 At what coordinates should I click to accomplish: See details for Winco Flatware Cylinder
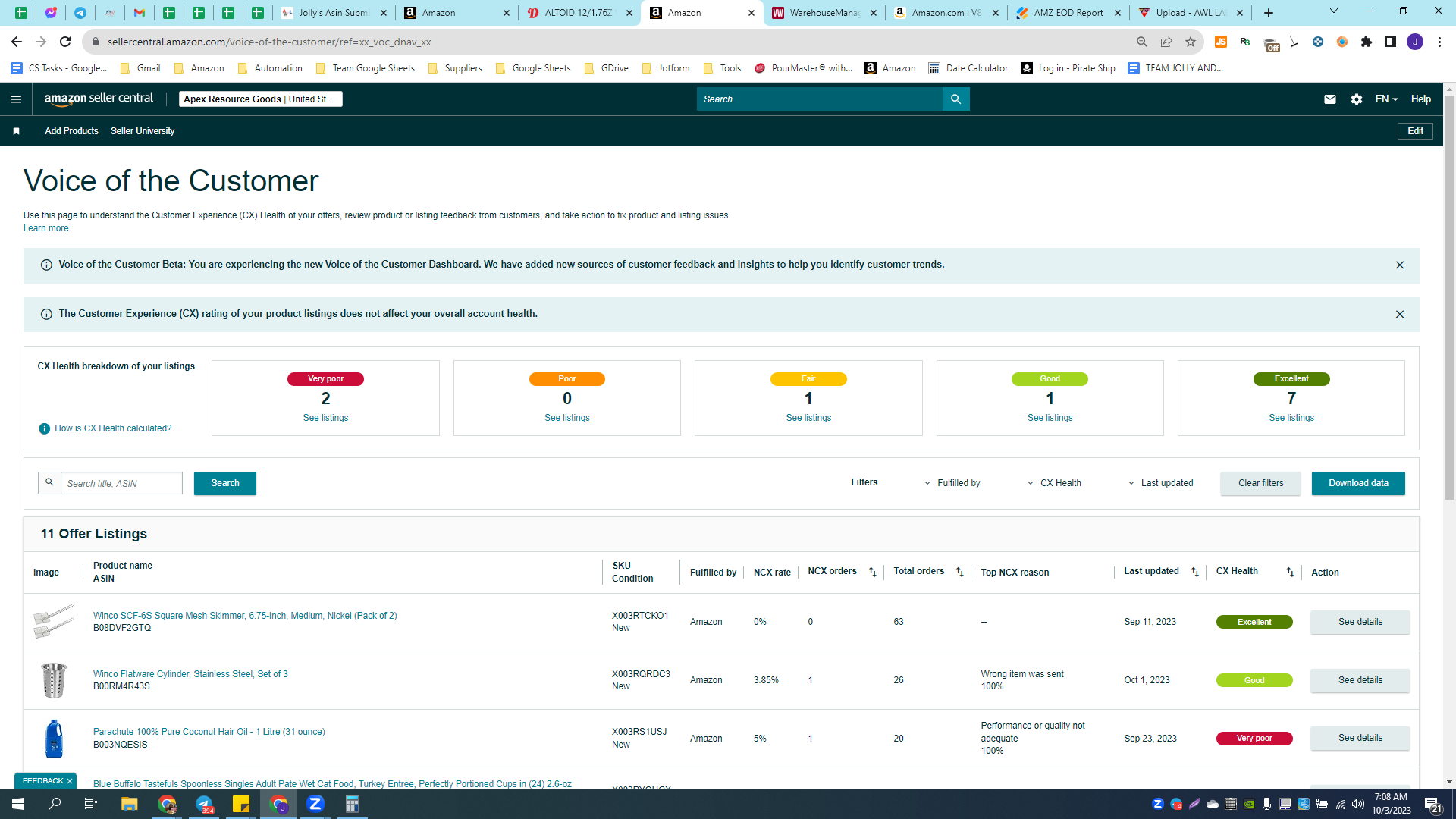pyautogui.click(x=1360, y=680)
